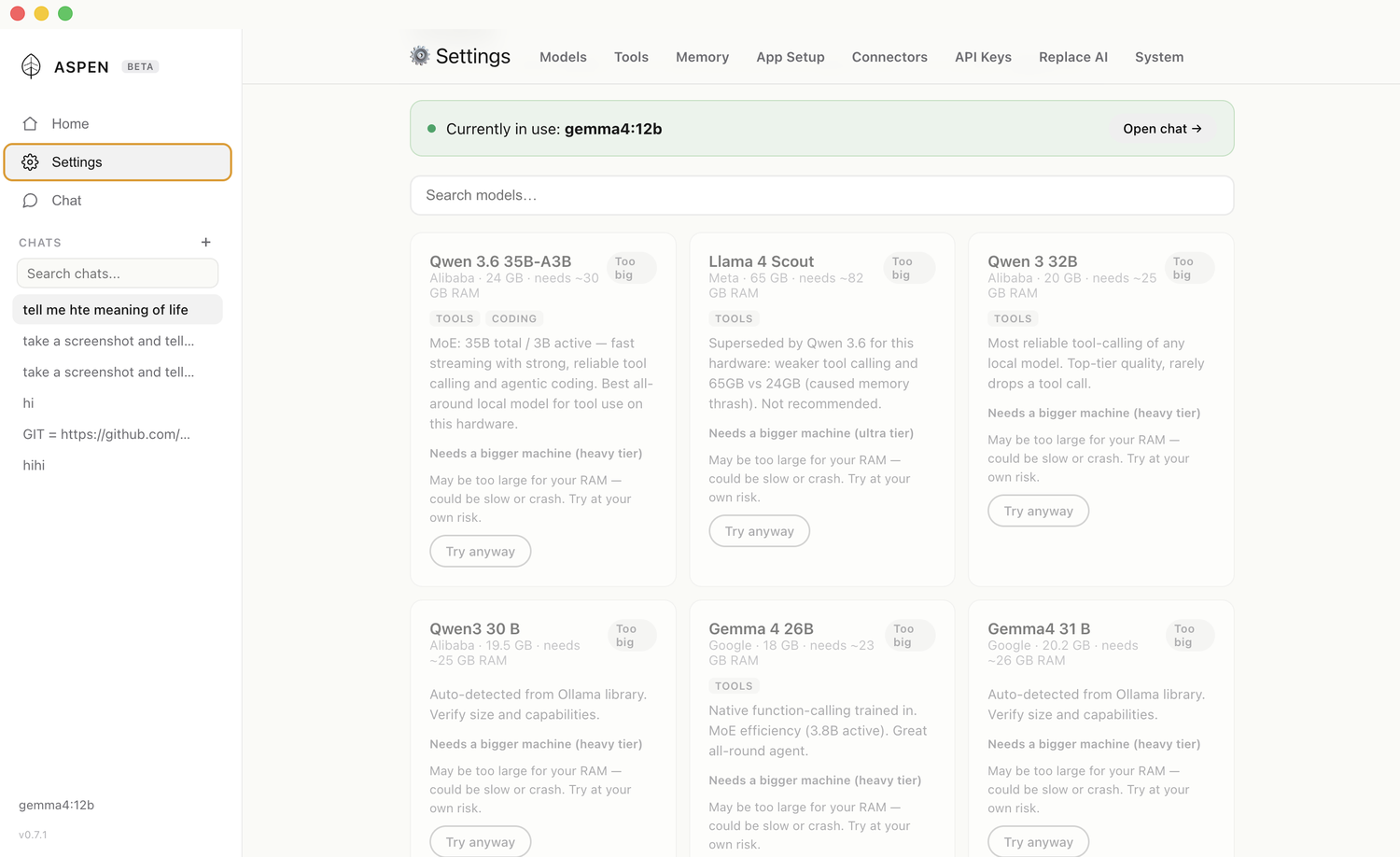Click the green status dot in banner

tap(431, 129)
